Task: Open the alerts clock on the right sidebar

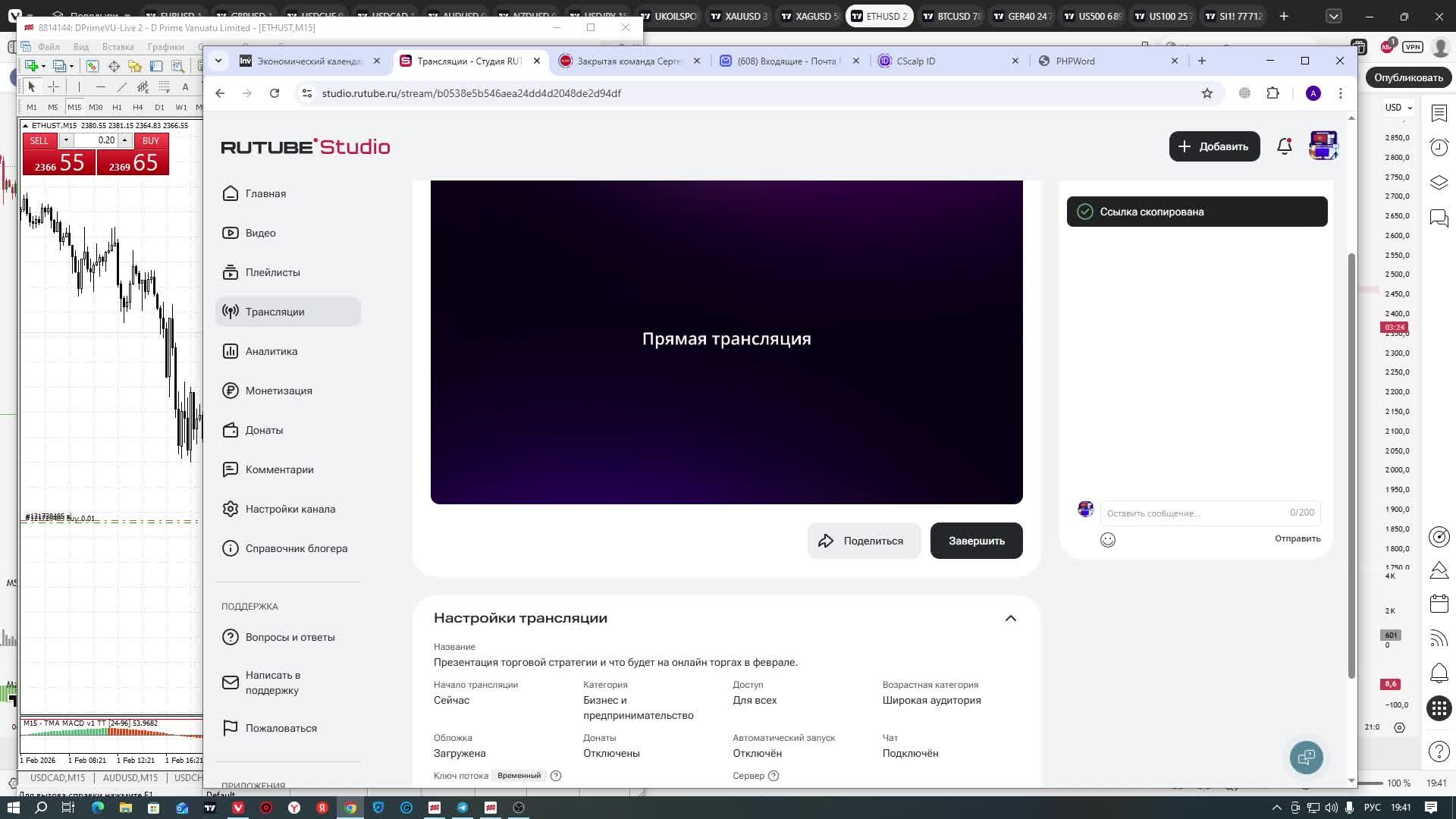Action: (1439, 148)
